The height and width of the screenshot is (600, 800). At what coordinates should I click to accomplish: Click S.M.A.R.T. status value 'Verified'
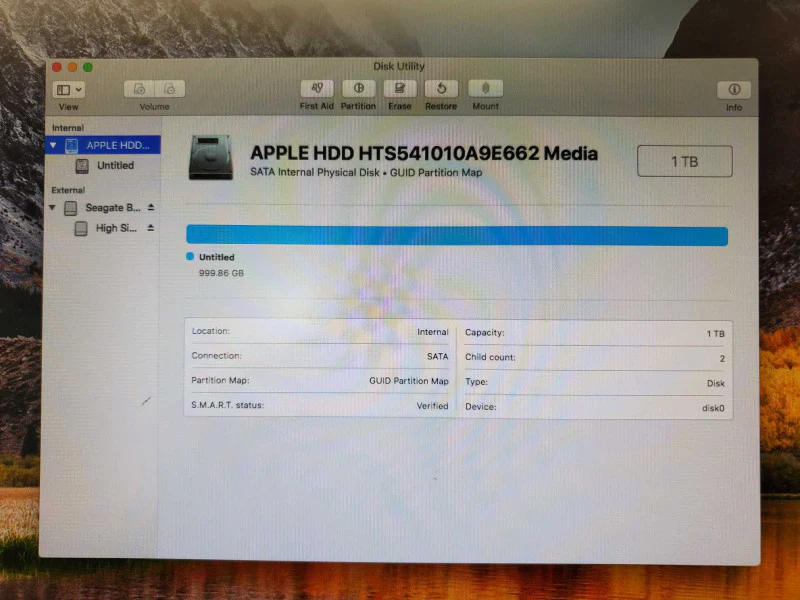[x=432, y=406]
